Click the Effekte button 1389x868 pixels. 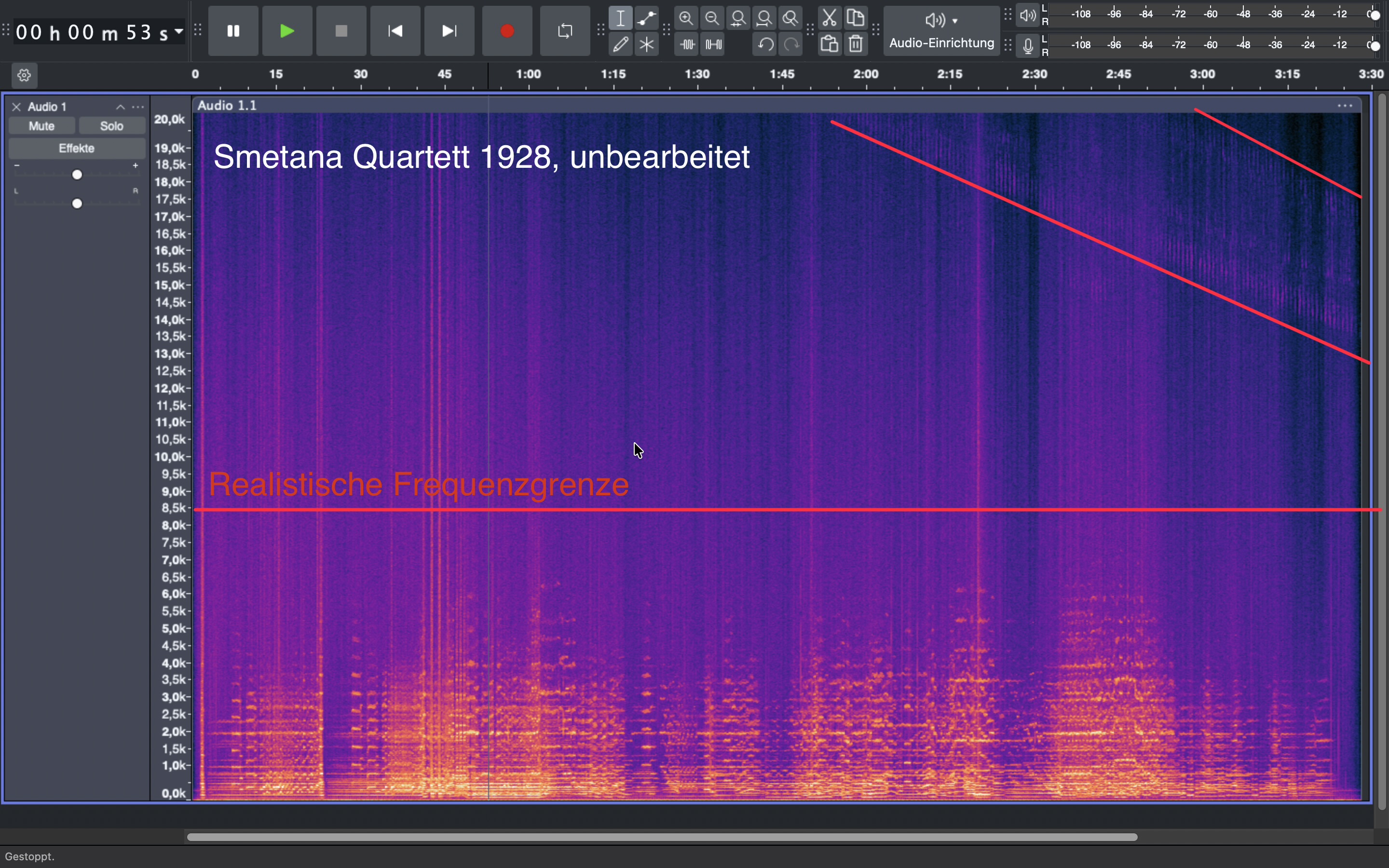click(x=78, y=149)
